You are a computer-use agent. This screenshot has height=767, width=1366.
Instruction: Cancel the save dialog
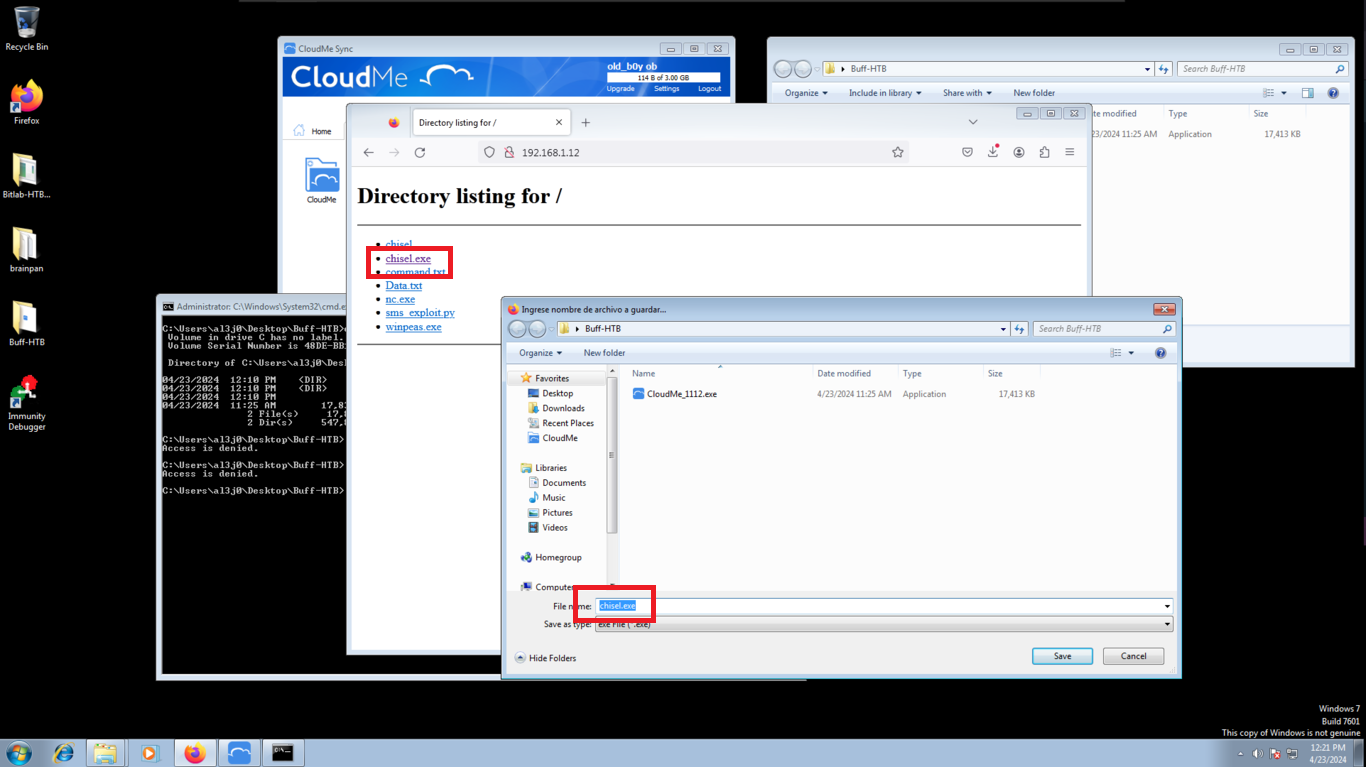tap(1133, 656)
